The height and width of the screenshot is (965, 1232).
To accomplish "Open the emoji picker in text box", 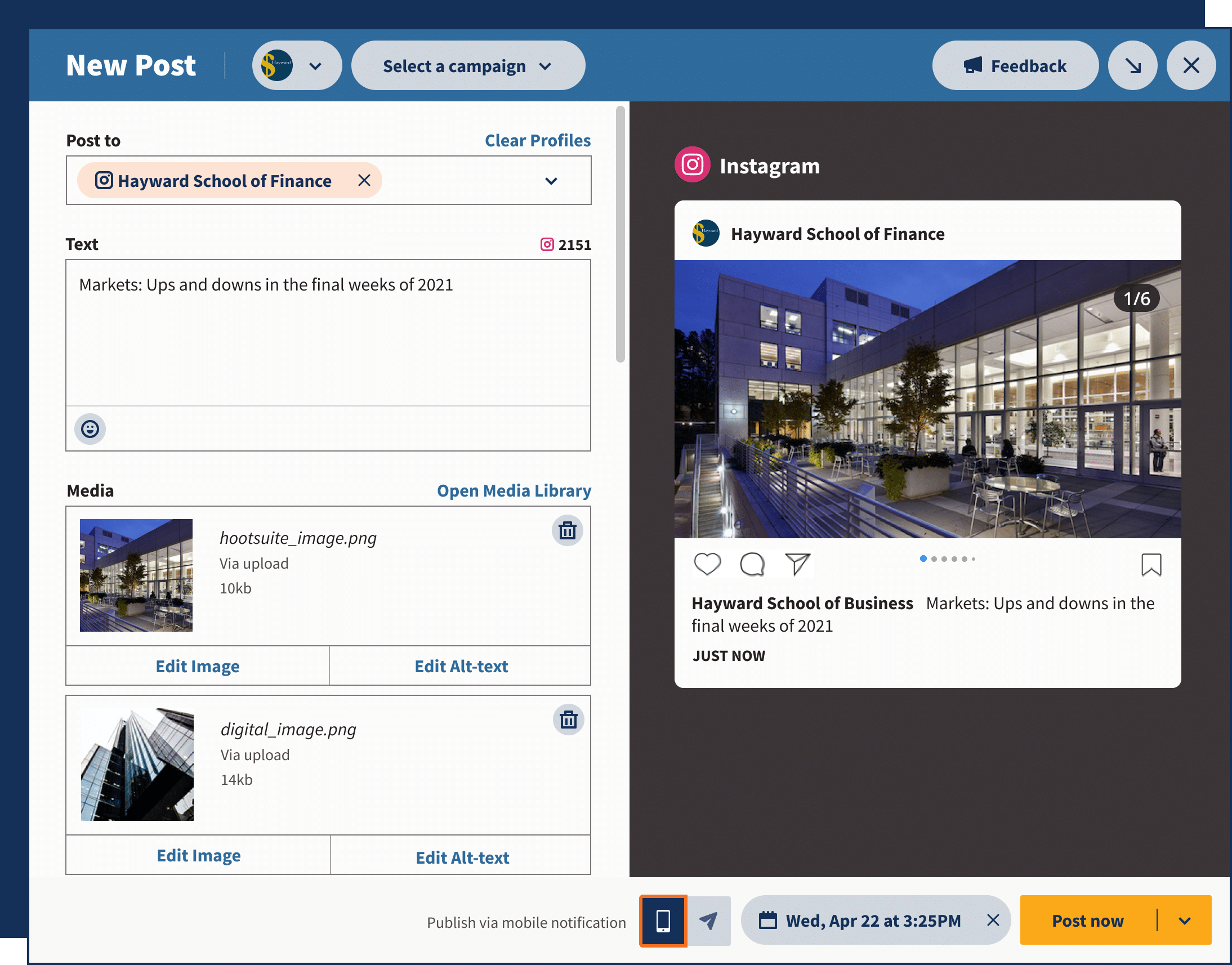I will coord(90,429).
